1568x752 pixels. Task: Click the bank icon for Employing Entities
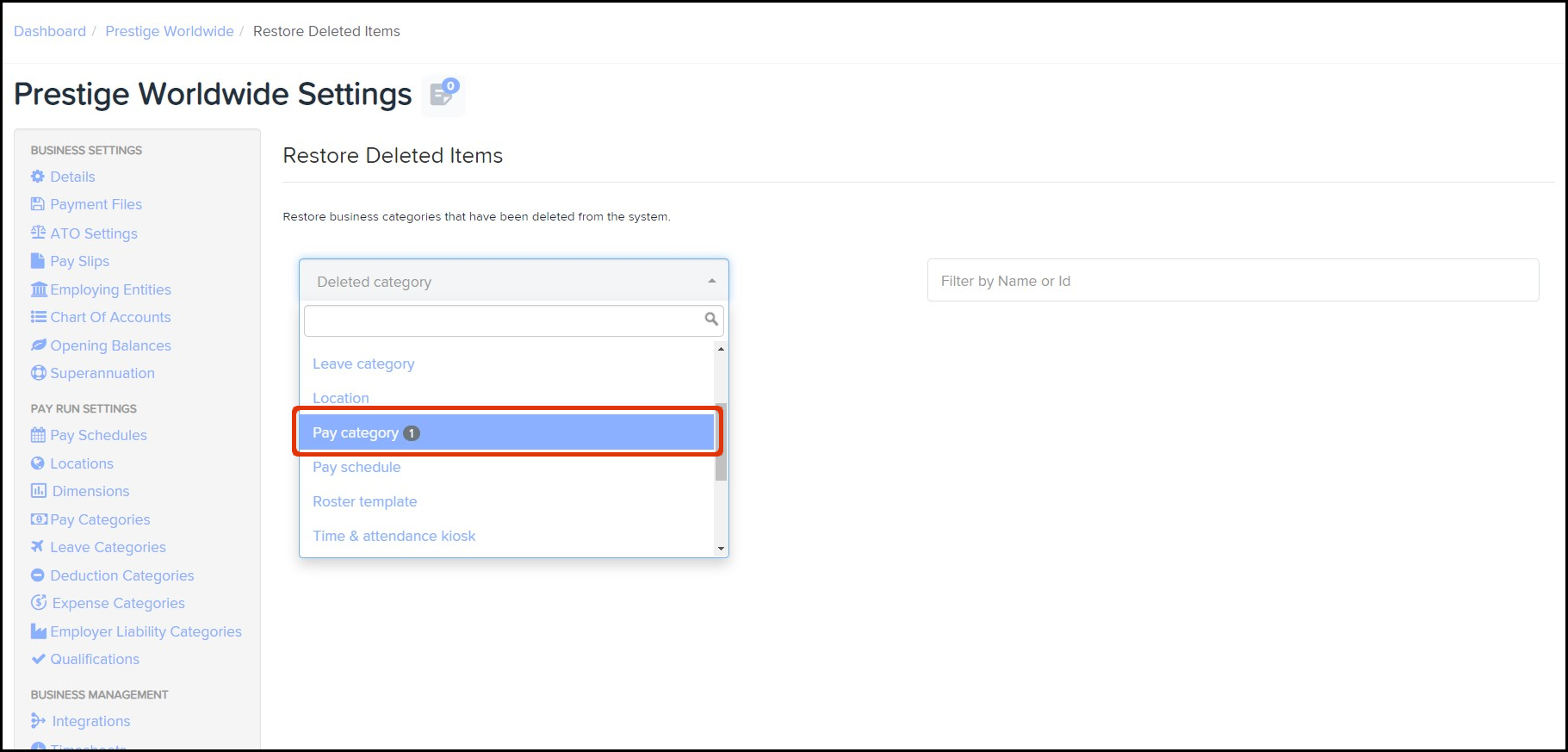coord(39,289)
